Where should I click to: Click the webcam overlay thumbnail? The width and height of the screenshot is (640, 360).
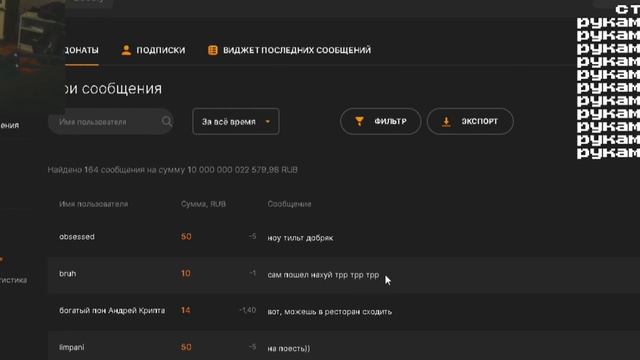pos(33,57)
